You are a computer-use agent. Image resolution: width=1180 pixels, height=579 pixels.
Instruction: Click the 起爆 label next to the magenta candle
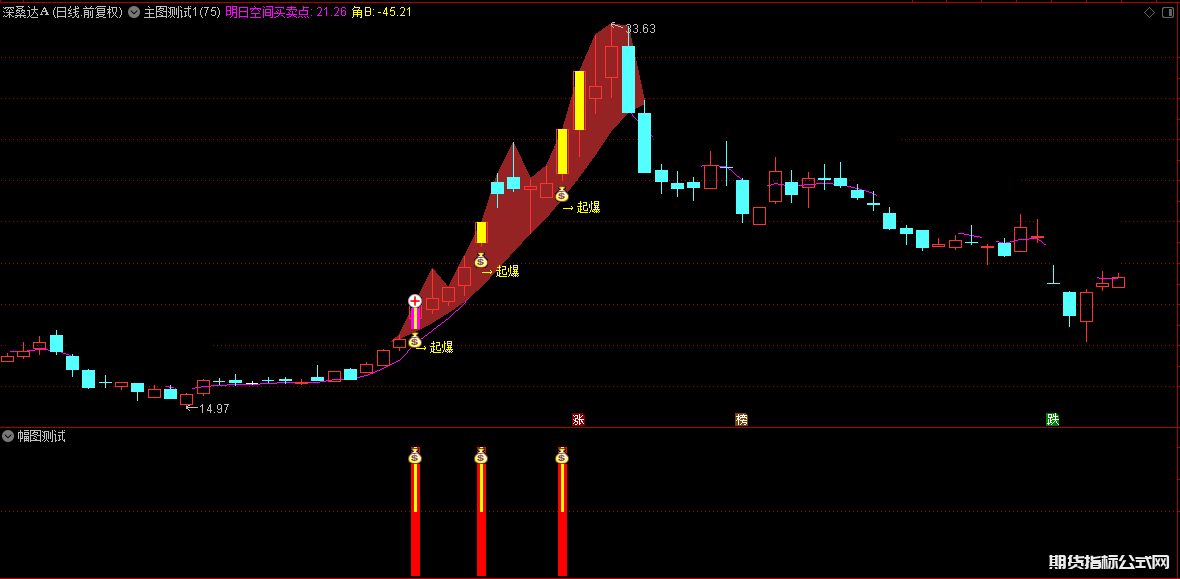[441, 347]
